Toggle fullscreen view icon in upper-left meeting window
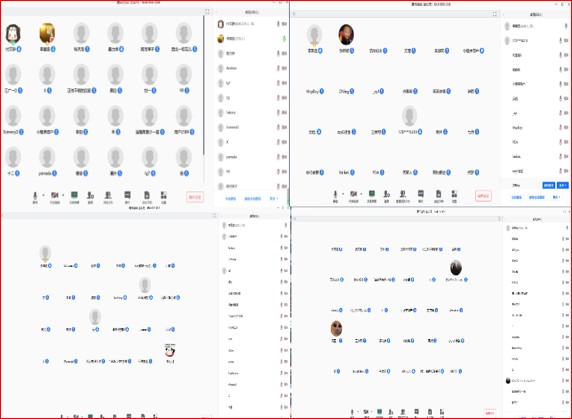 (x=207, y=12)
